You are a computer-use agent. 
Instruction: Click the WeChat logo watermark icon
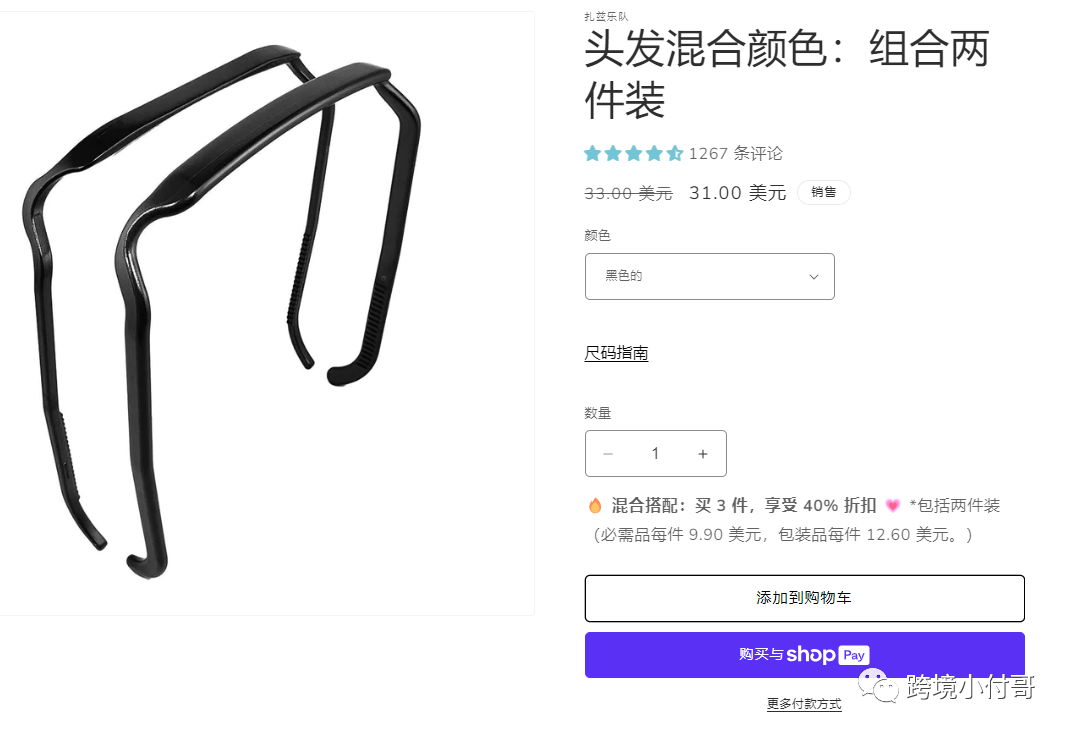coord(878,684)
